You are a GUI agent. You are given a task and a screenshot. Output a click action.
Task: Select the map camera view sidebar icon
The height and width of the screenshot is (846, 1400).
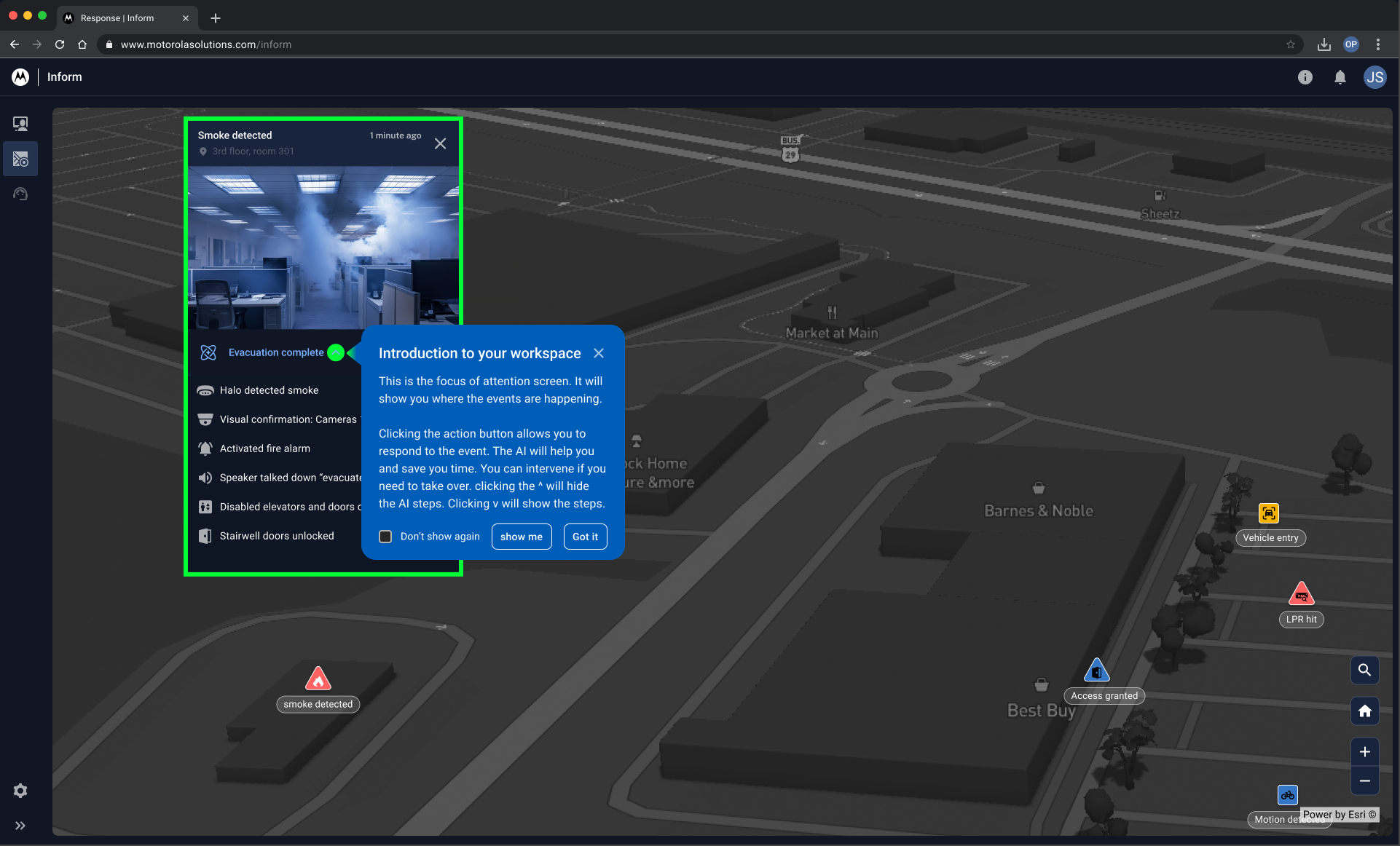coord(20,159)
